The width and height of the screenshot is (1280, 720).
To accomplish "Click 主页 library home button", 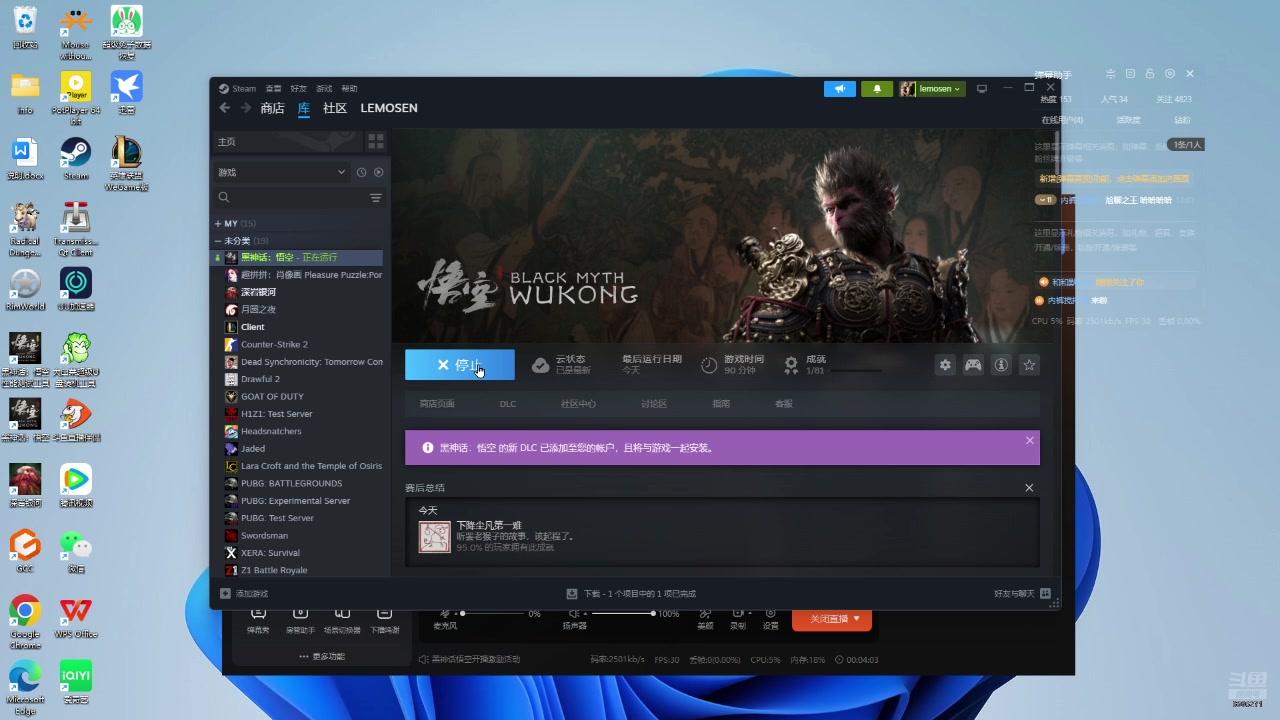I will point(287,141).
